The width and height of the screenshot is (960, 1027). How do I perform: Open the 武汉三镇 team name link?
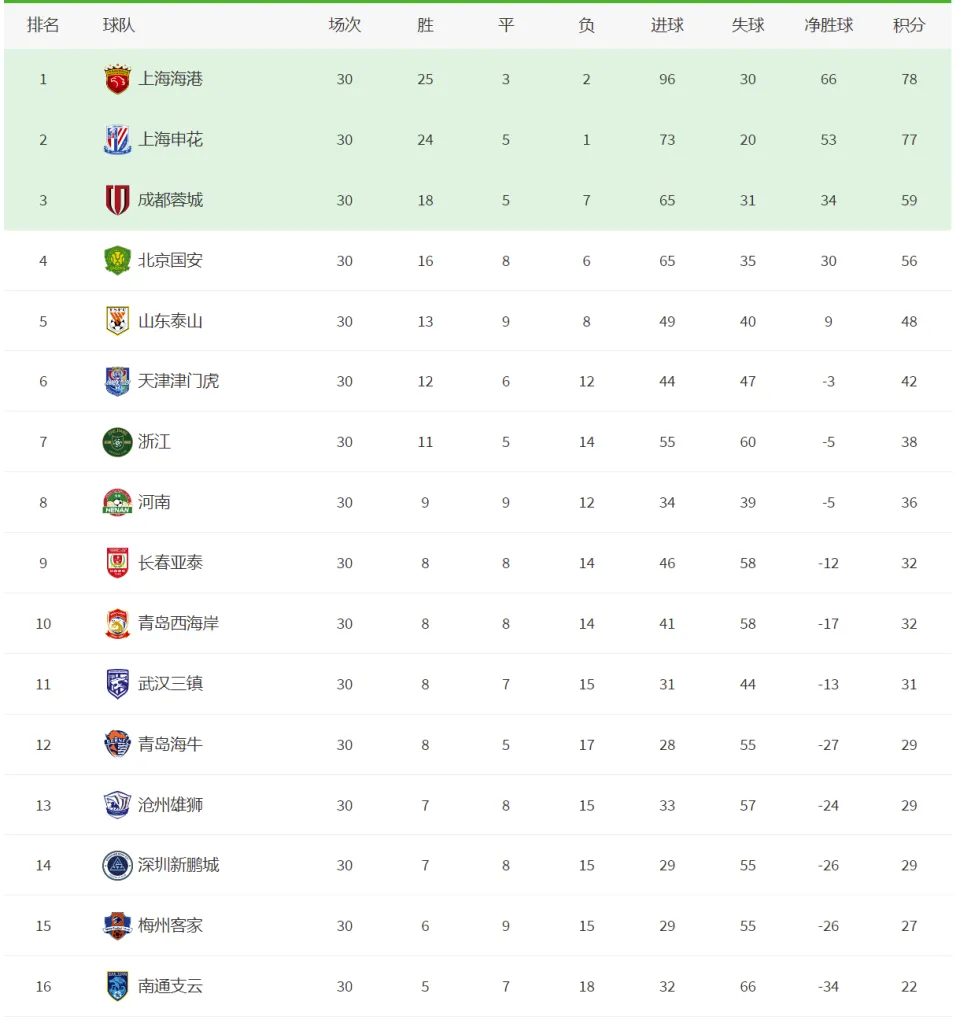pyautogui.click(x=170, y=684)
